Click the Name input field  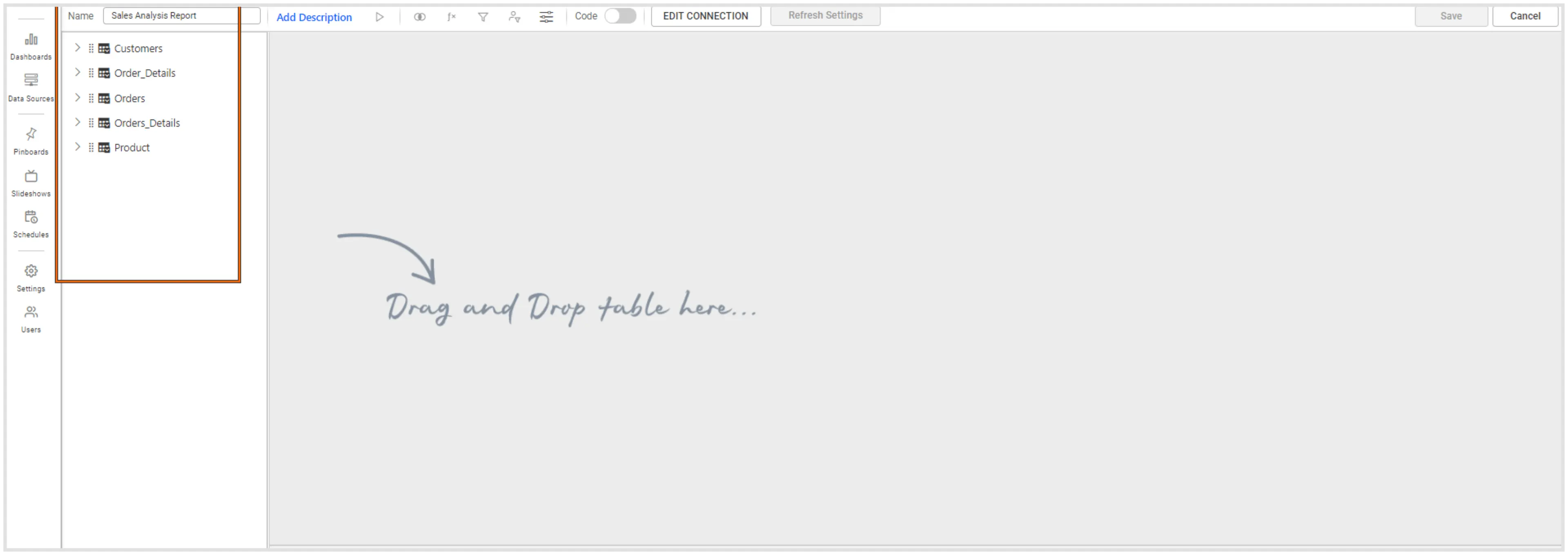click(181, 16)
